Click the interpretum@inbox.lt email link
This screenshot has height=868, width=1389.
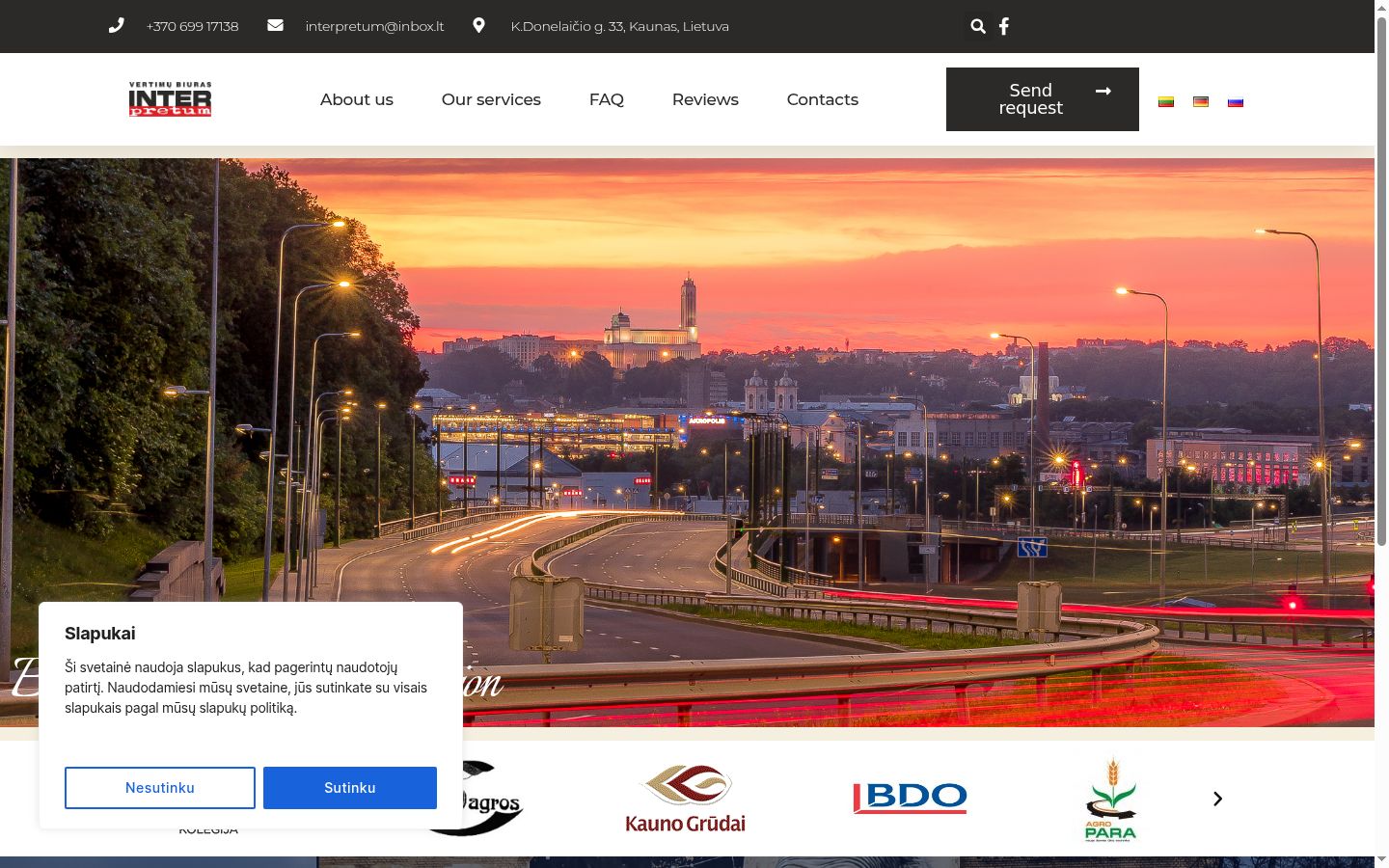point(374,26)
